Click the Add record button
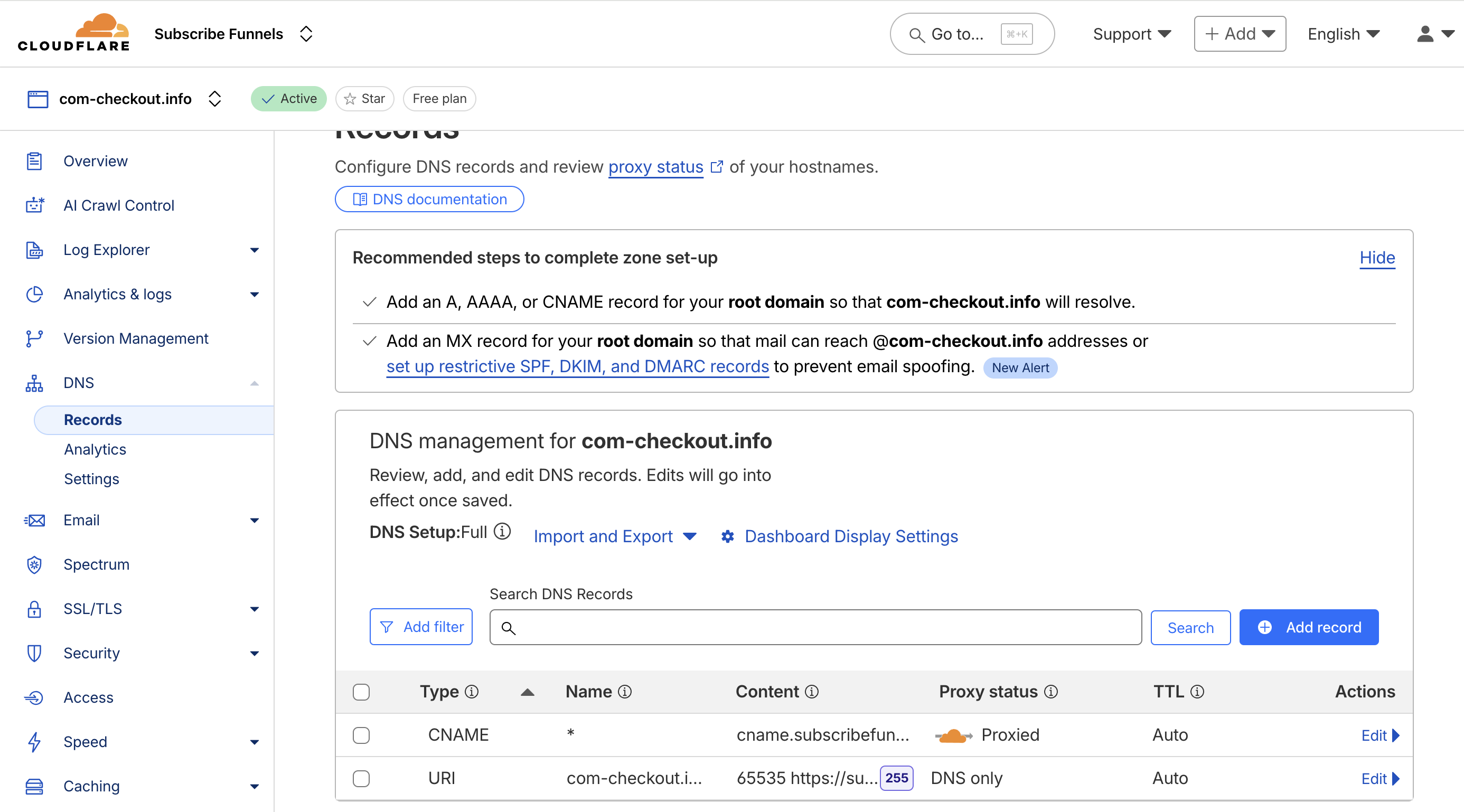Image resolution: width=1464 pixels, height=812 pixels. coord(1308,627)
